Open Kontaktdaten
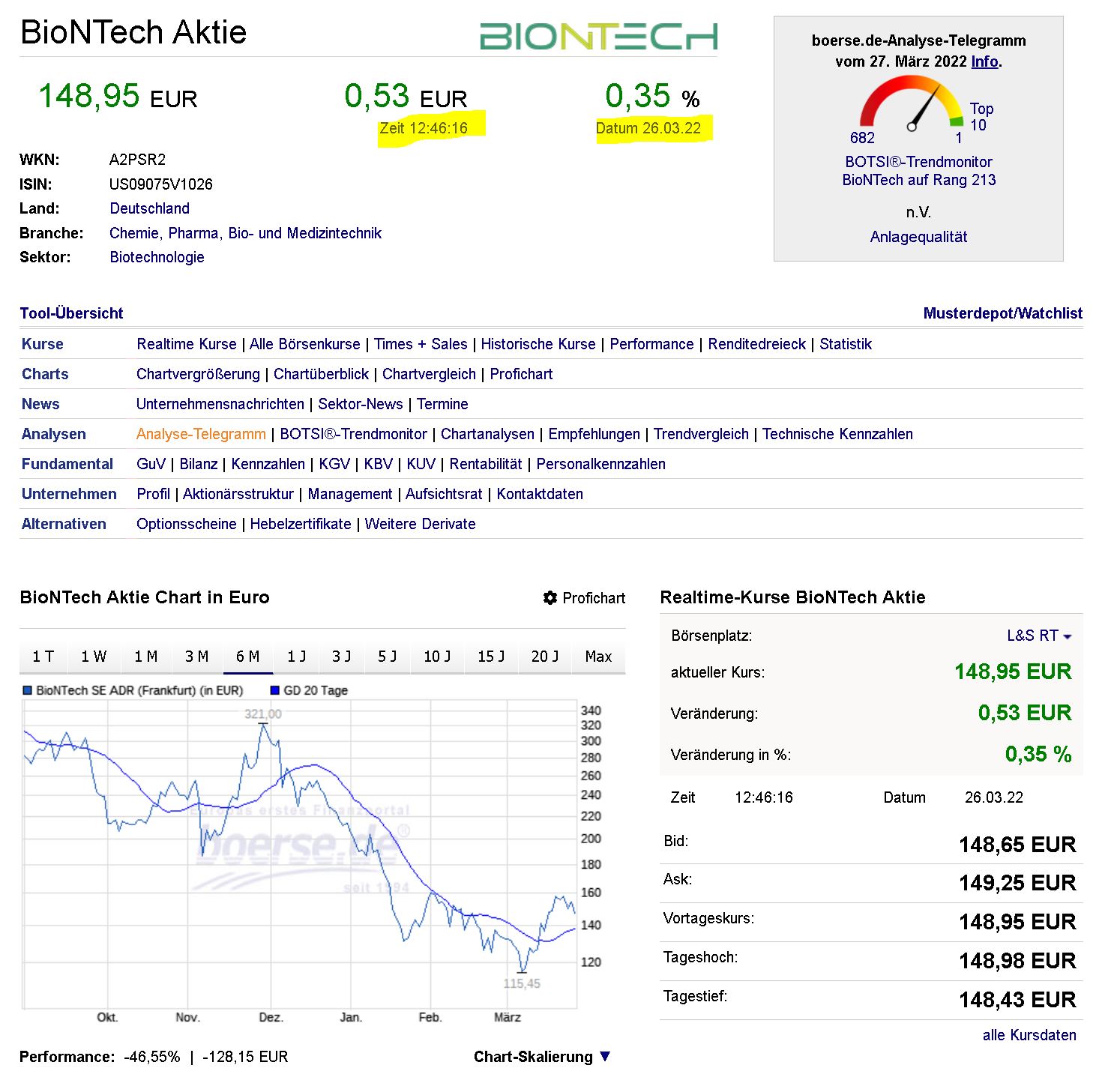This screenshot has height=1074, width=1120. coord(539,494)
